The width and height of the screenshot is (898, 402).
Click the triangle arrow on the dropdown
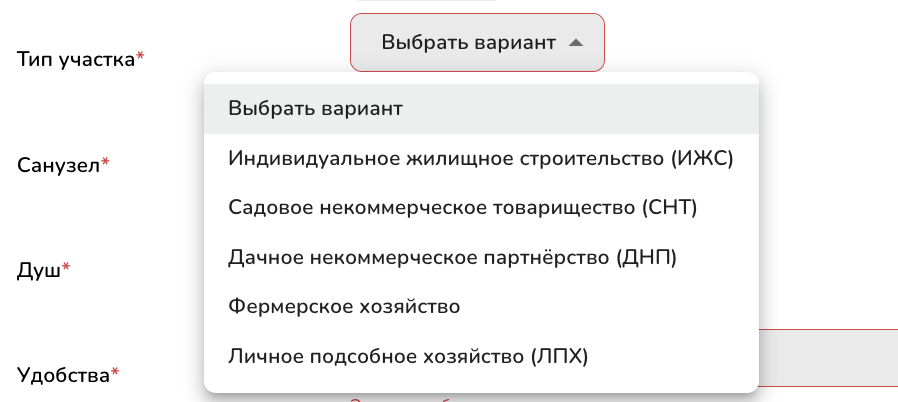click(574, 43)
